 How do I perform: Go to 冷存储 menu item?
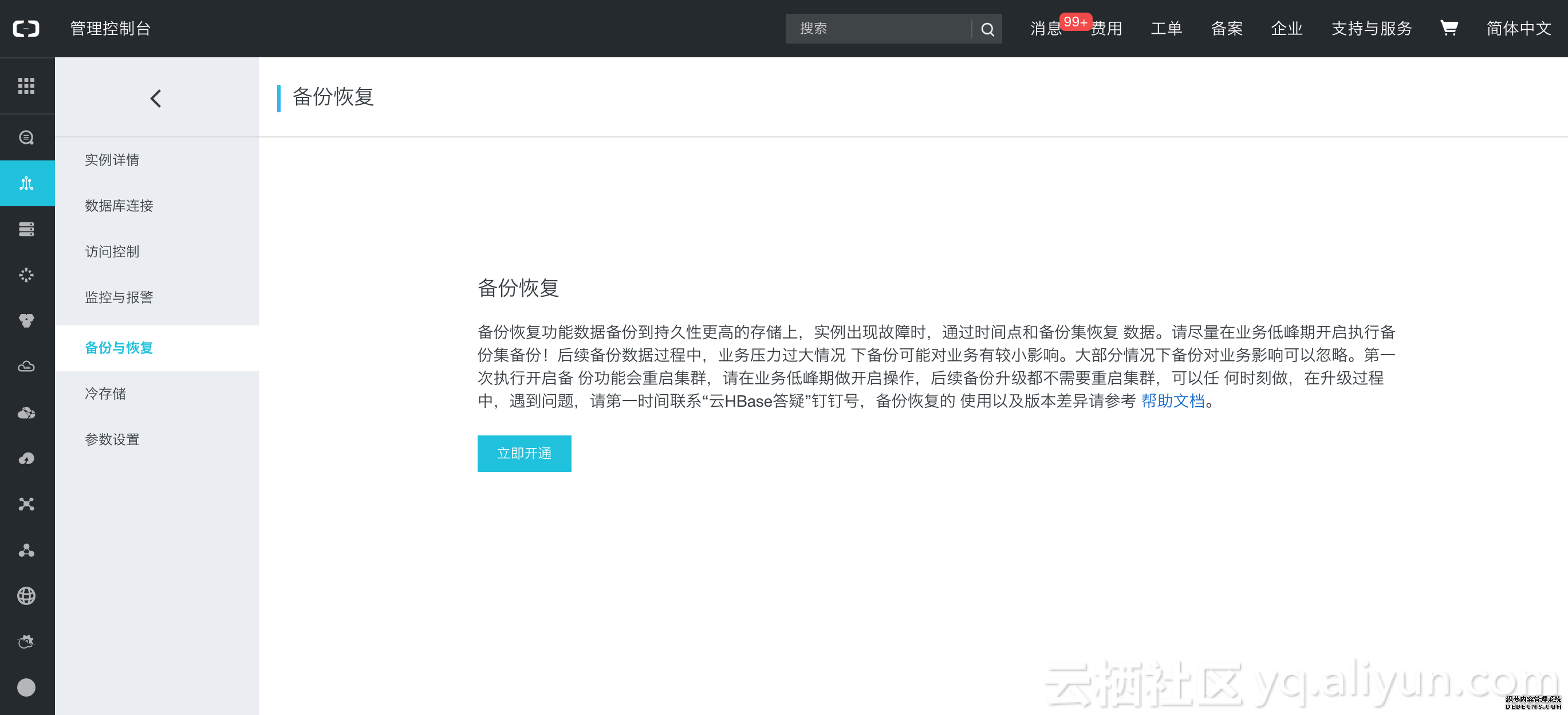pyautogui.click(x=105, y=394)
